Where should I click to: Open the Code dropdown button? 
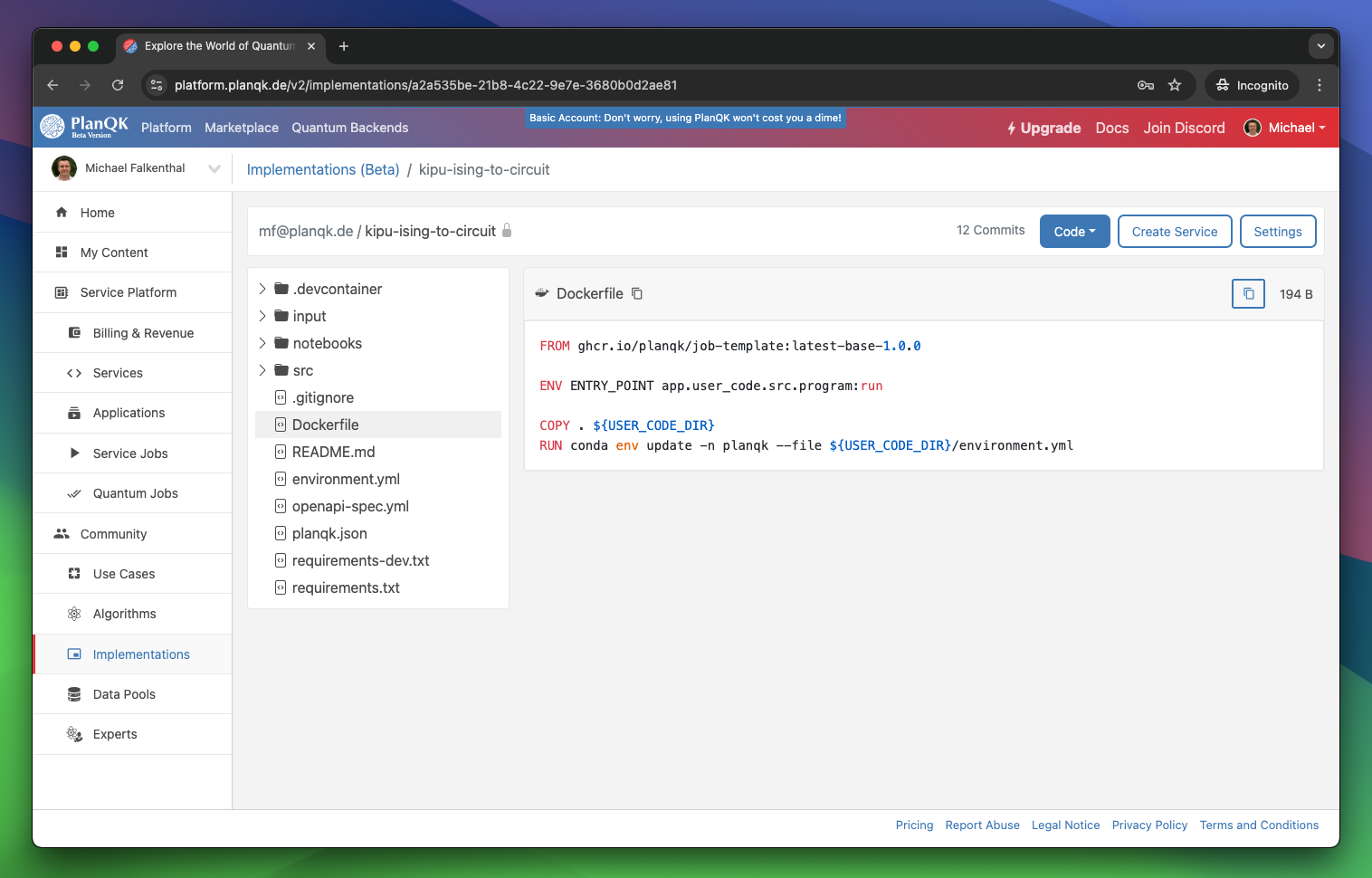(1074, 232)
